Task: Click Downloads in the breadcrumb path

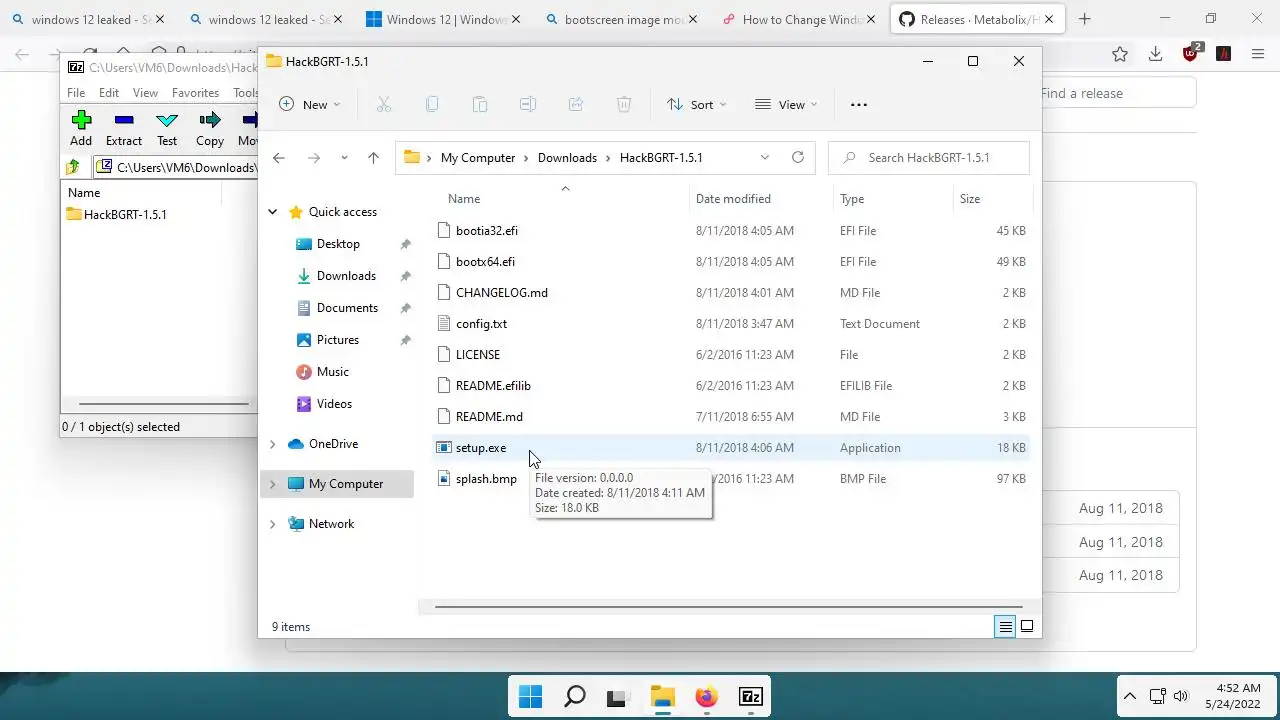Action: click(x=567, y=158)
